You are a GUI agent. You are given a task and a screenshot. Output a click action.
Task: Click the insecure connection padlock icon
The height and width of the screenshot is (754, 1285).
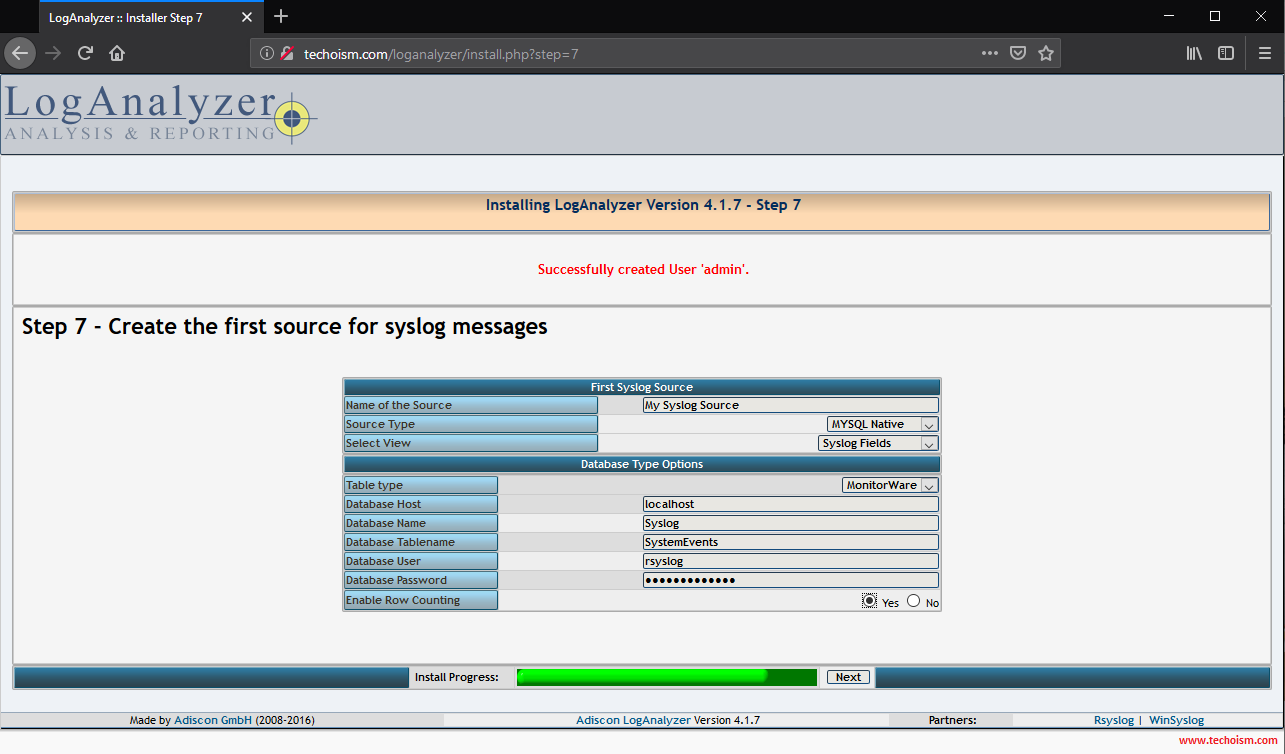pos(287,54)
